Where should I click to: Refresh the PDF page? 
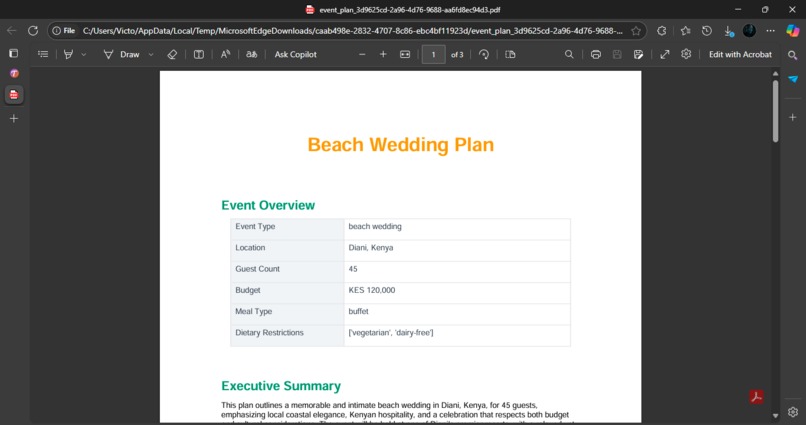(33, 31)
